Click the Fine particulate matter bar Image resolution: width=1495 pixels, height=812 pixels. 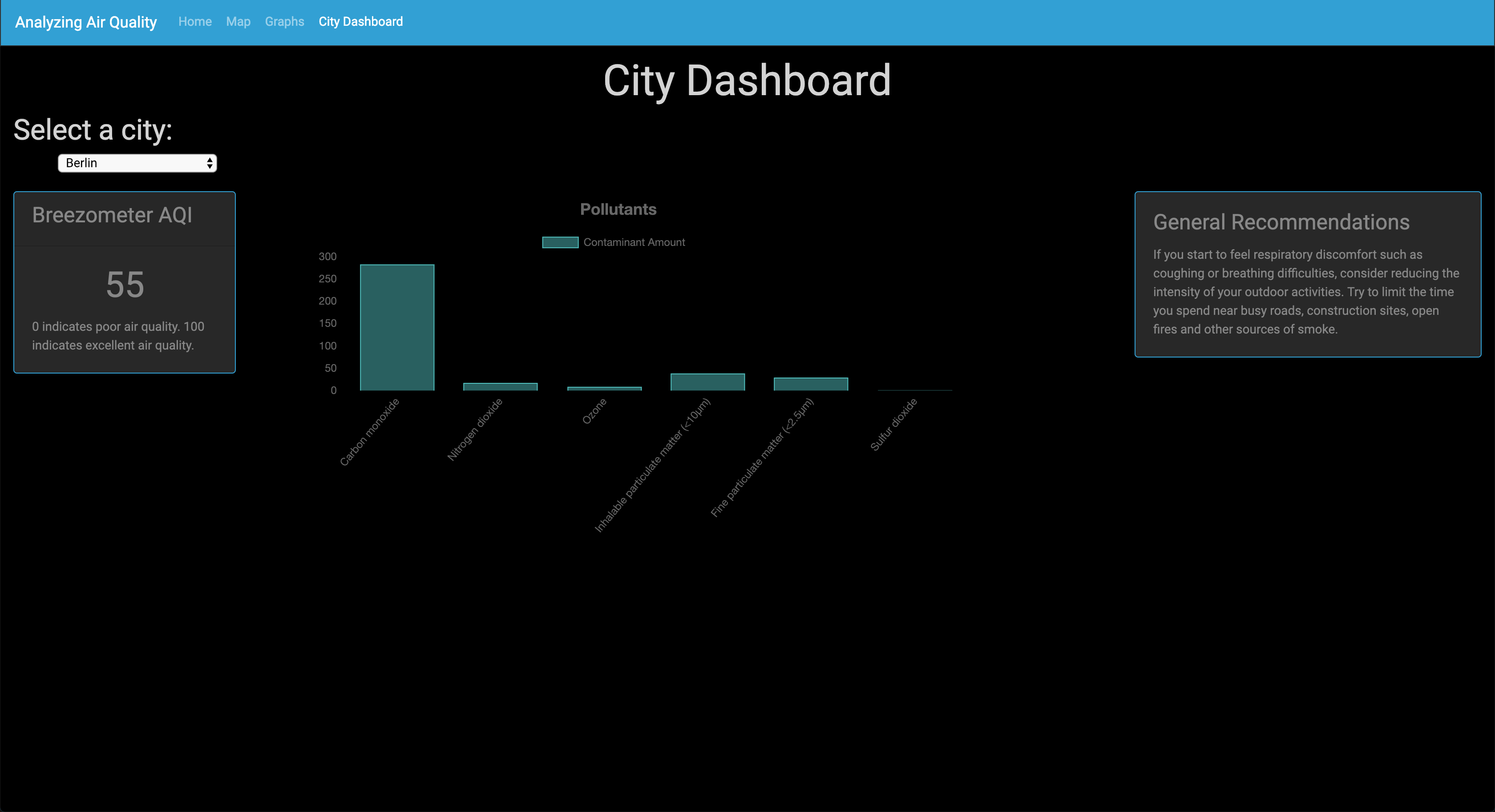pos(811,384)
